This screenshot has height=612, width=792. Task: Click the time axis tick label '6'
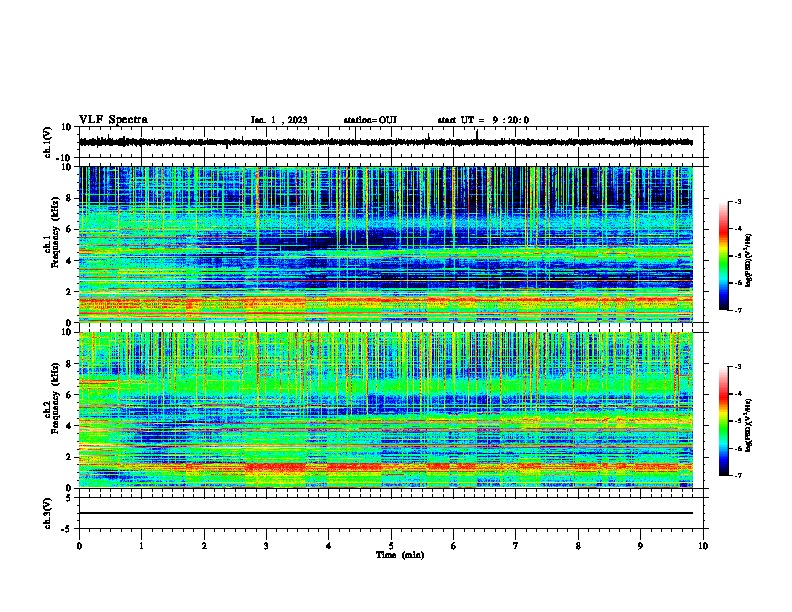coord(454,546)
